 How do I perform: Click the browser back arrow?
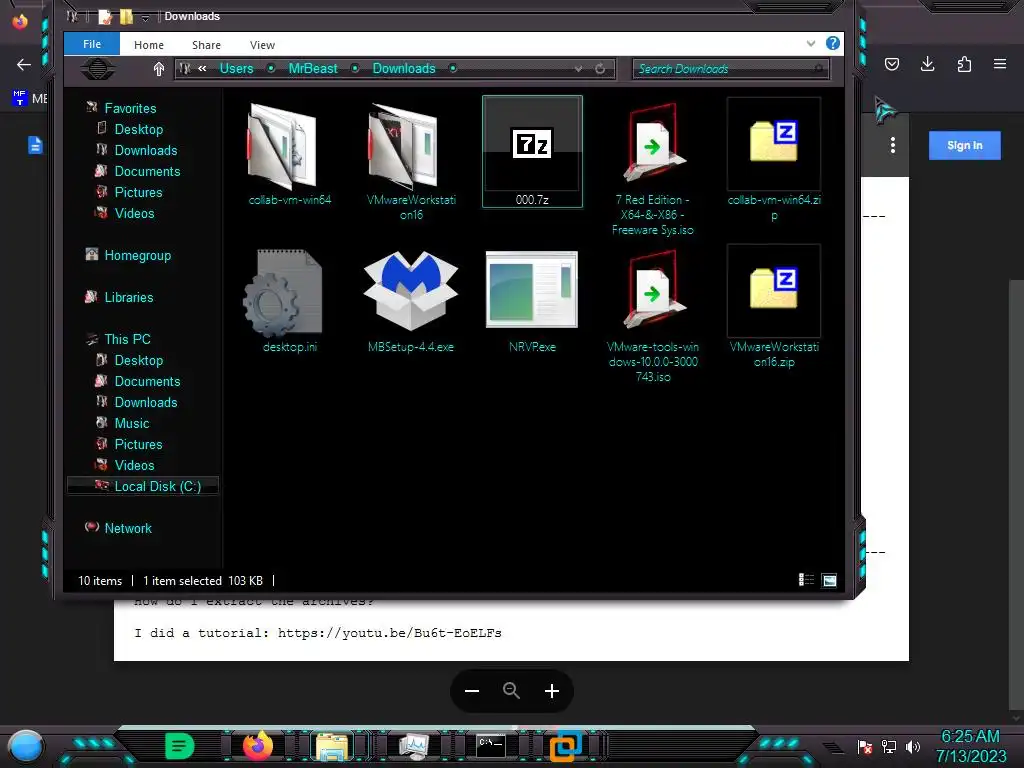[24, 64]
